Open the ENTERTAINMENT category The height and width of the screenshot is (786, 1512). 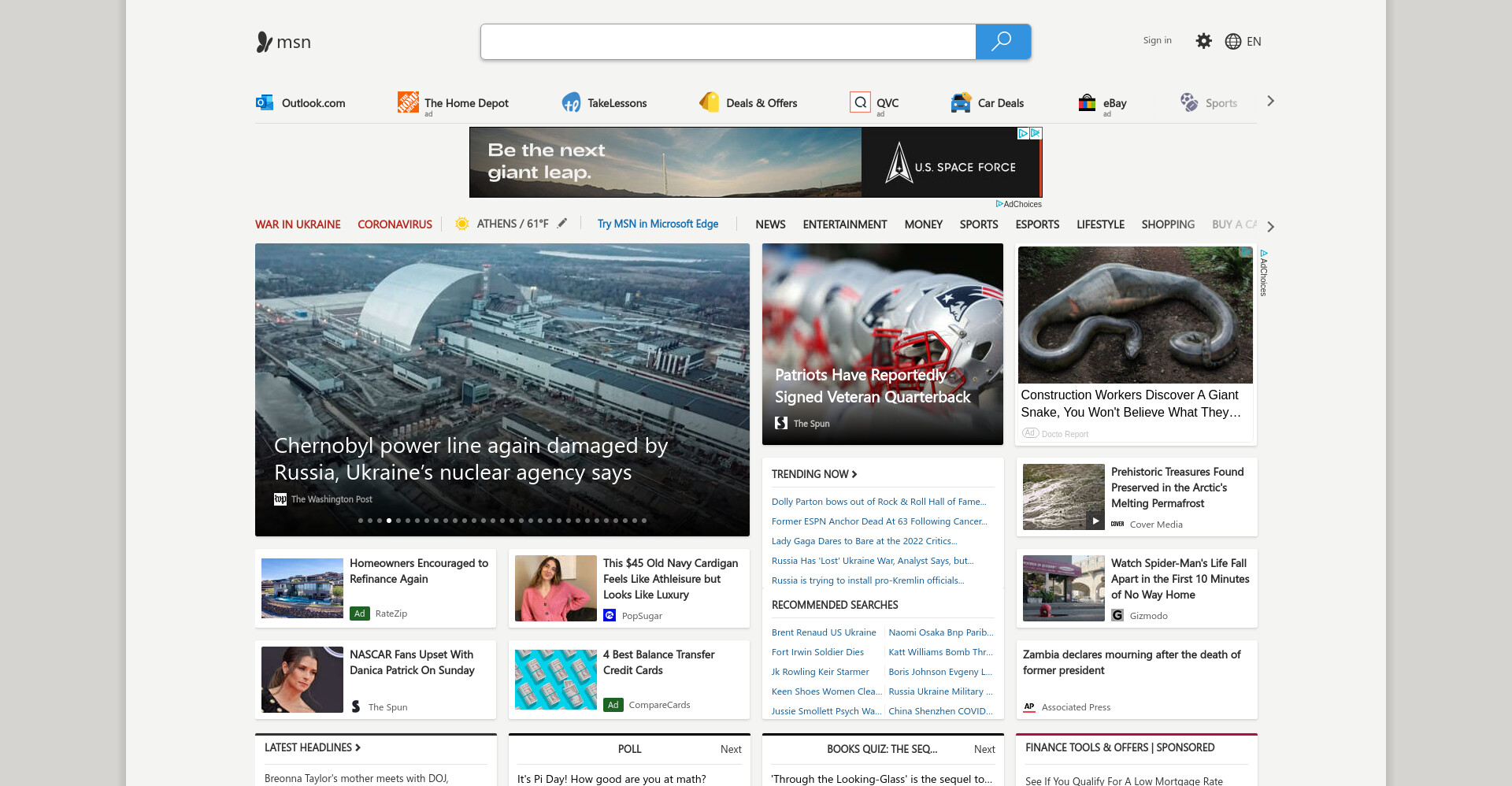coord(845,224)
